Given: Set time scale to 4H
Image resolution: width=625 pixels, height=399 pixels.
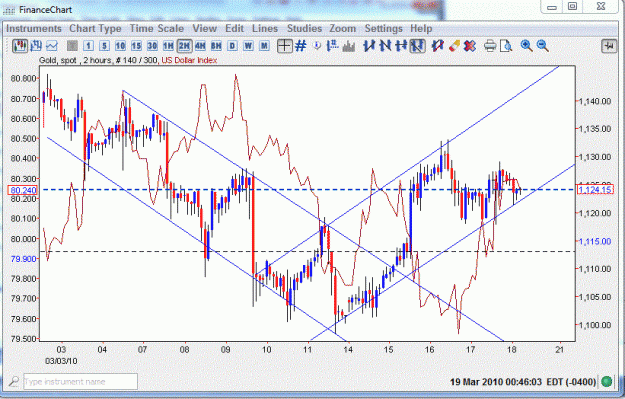Looking at the screenshot, I should (x=200, y=46).
